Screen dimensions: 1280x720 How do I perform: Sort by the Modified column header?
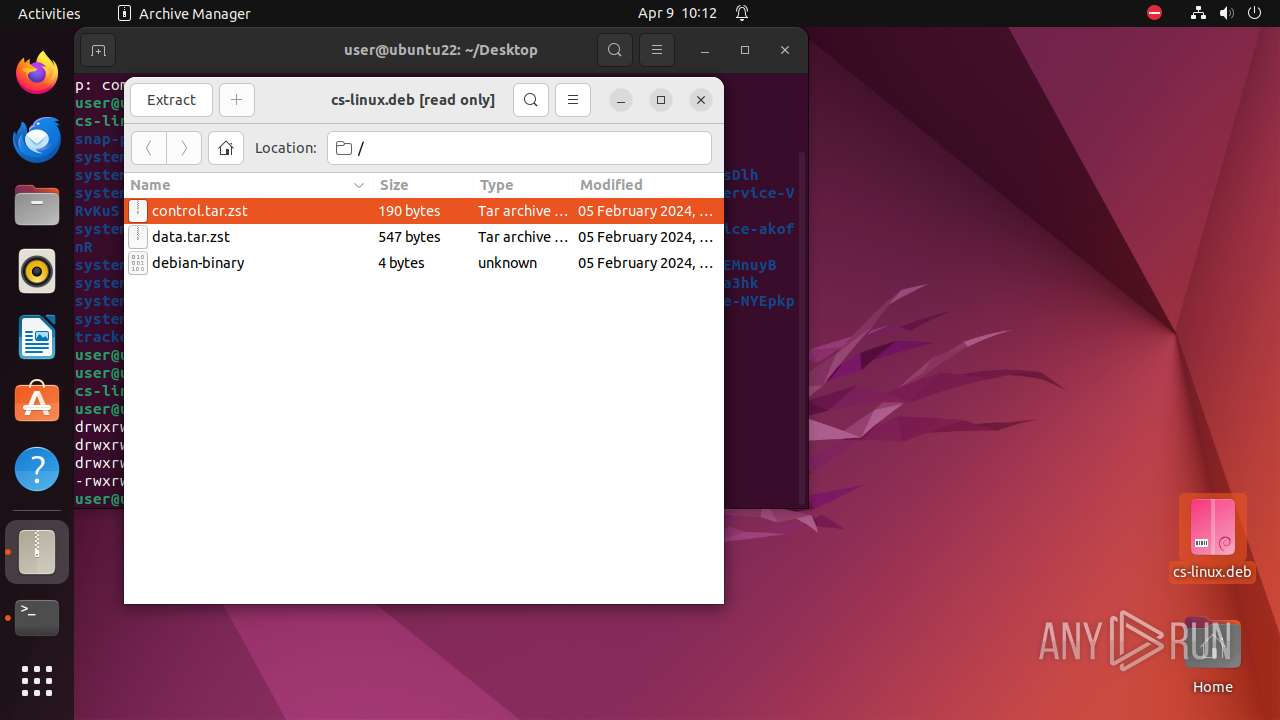point(647,185)
